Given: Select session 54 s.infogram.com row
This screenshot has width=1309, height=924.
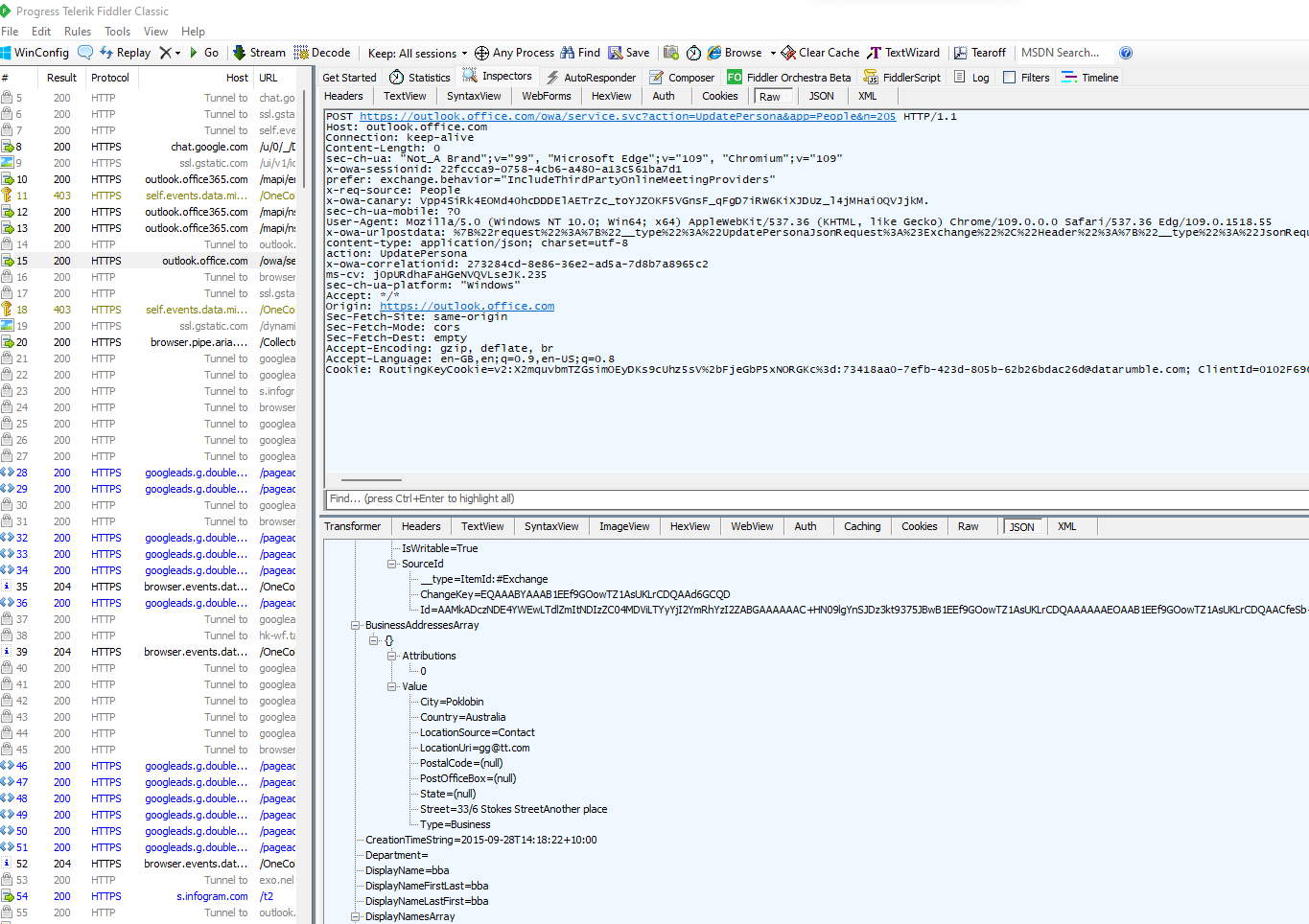Looking at the screenshot, I should (149, 896).
